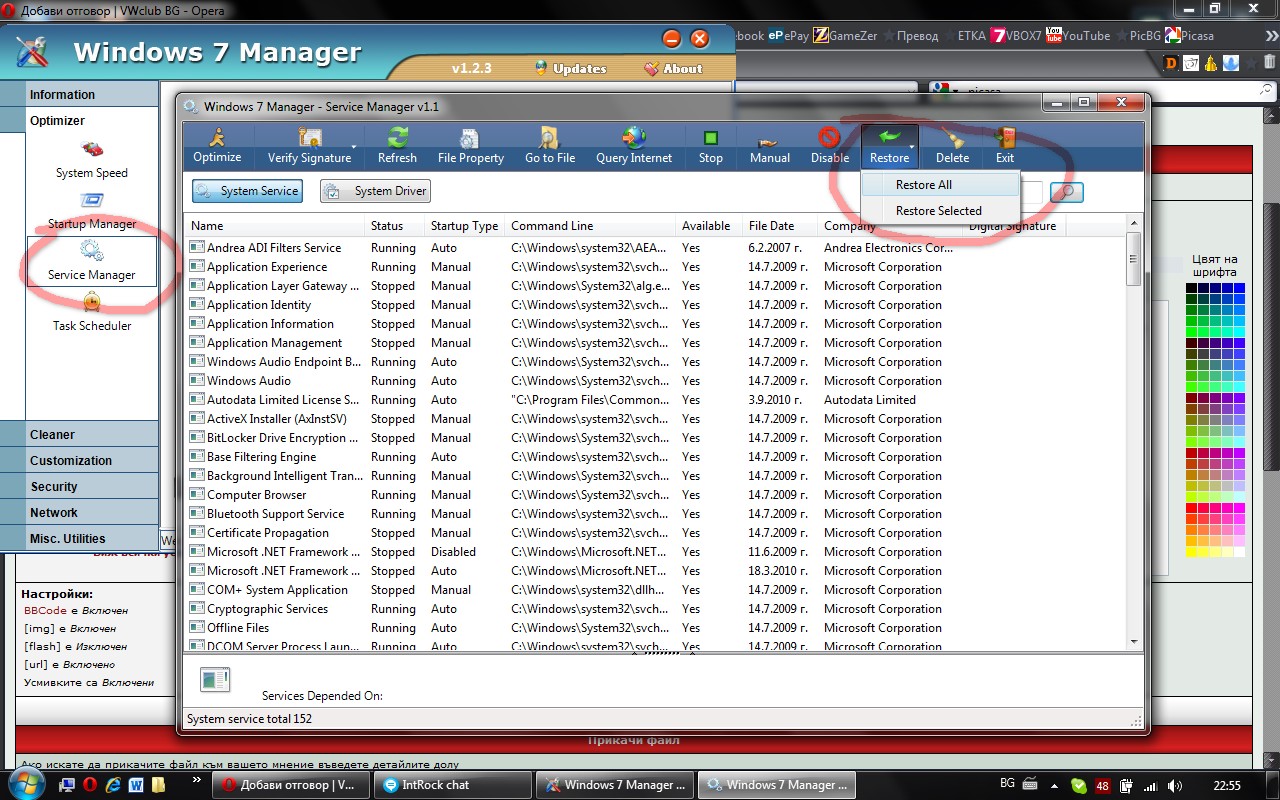
Task: Select Andrea ADI Filters Service row
Action: (x=655, y=248)
